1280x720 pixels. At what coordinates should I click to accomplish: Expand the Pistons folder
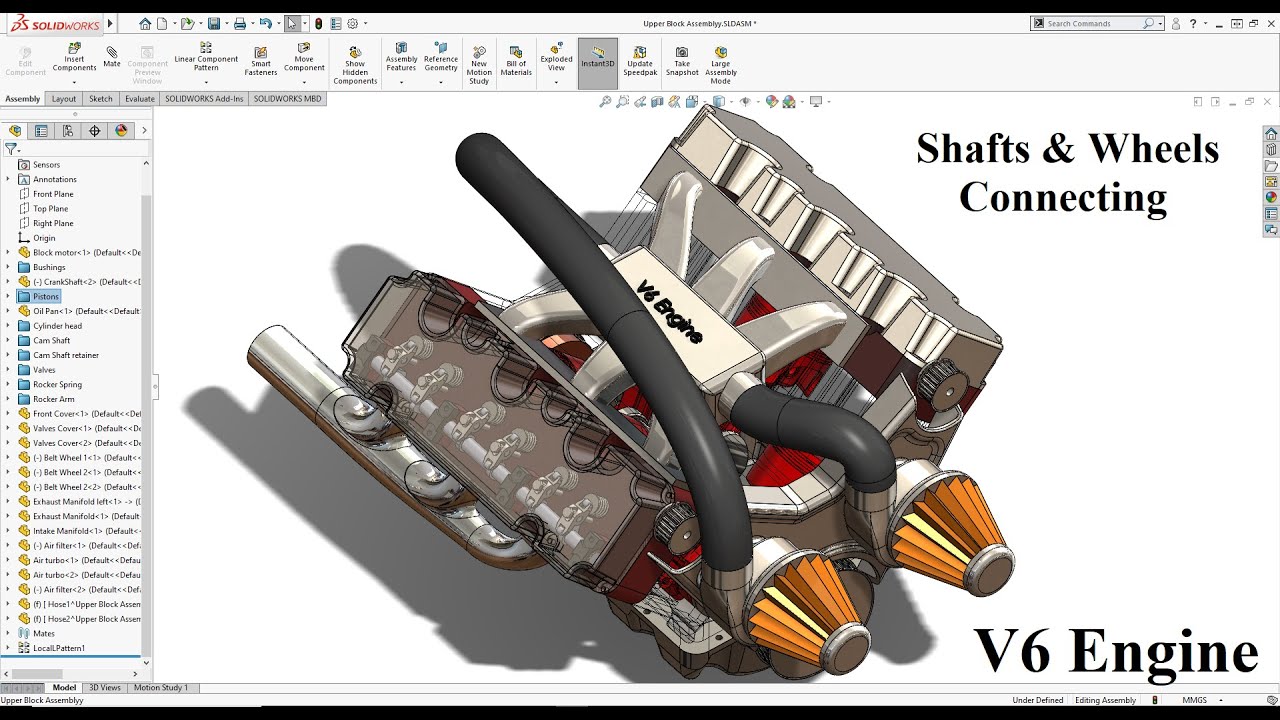(8, 297)
